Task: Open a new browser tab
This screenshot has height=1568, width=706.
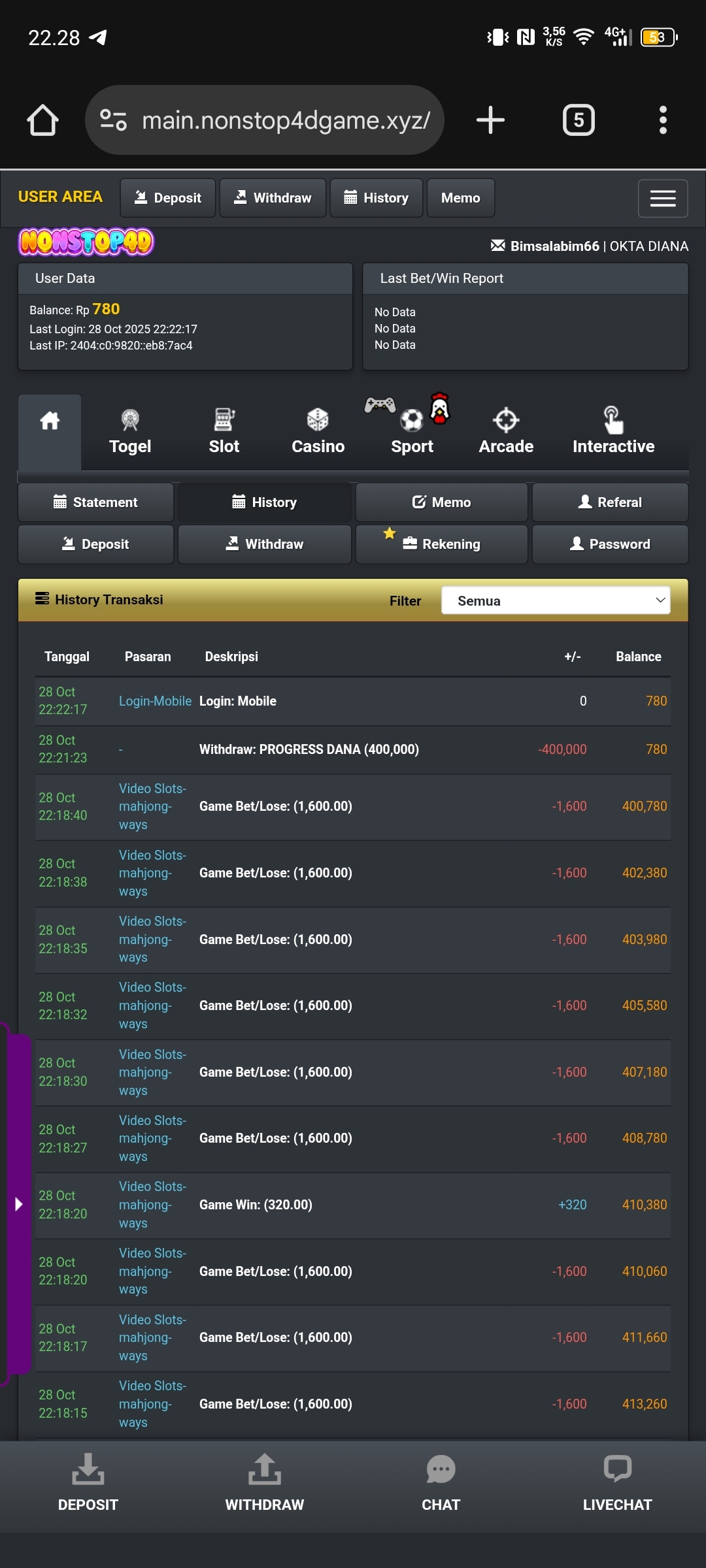Action: [x=490, y=120]
